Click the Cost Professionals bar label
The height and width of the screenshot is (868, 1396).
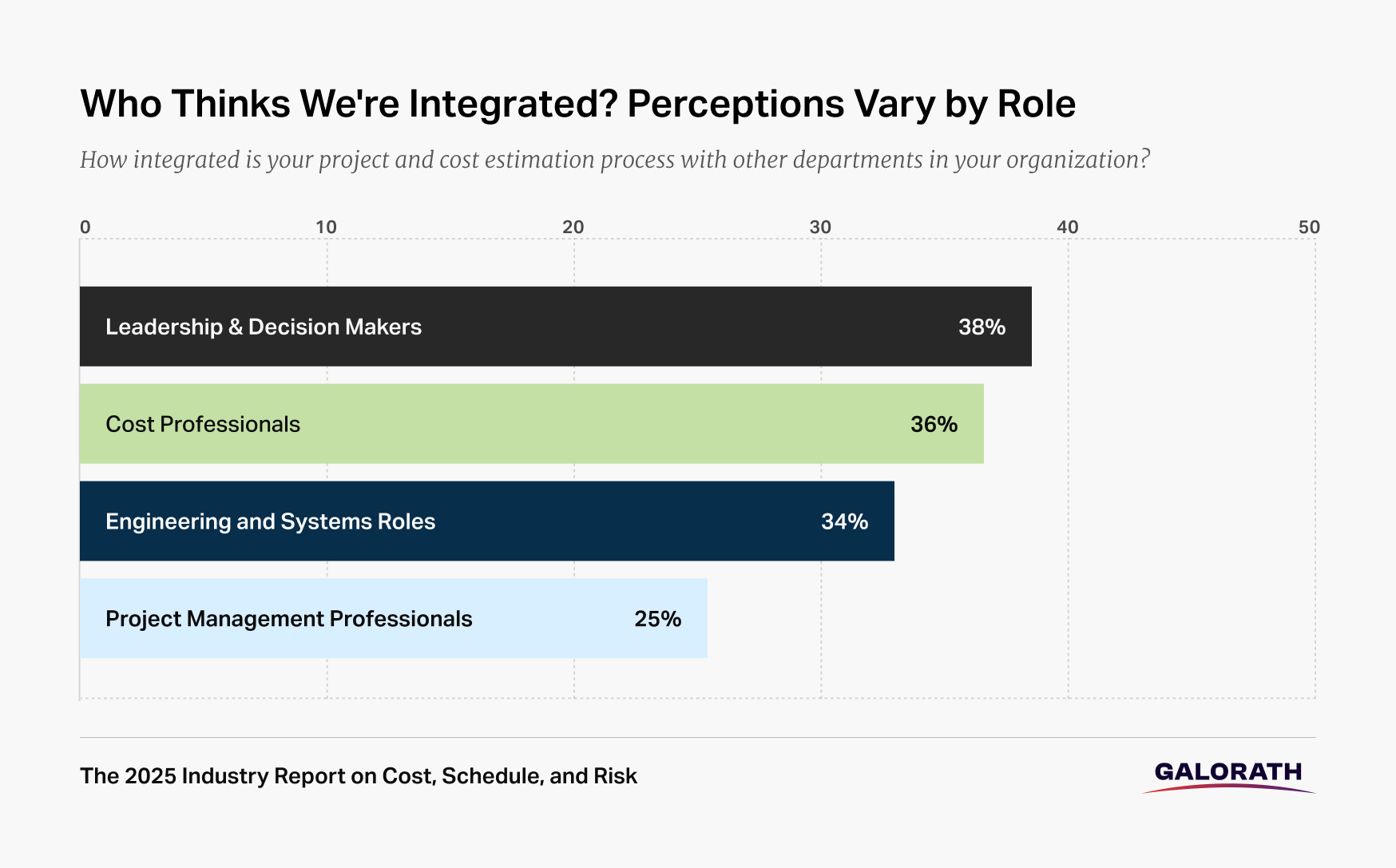203,424
